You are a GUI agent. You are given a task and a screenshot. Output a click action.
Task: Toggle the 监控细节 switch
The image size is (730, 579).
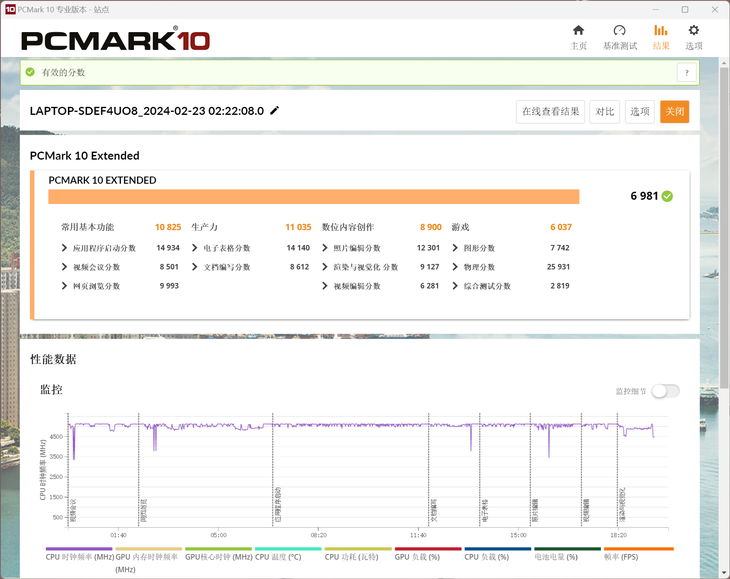(x=665, y=391)
